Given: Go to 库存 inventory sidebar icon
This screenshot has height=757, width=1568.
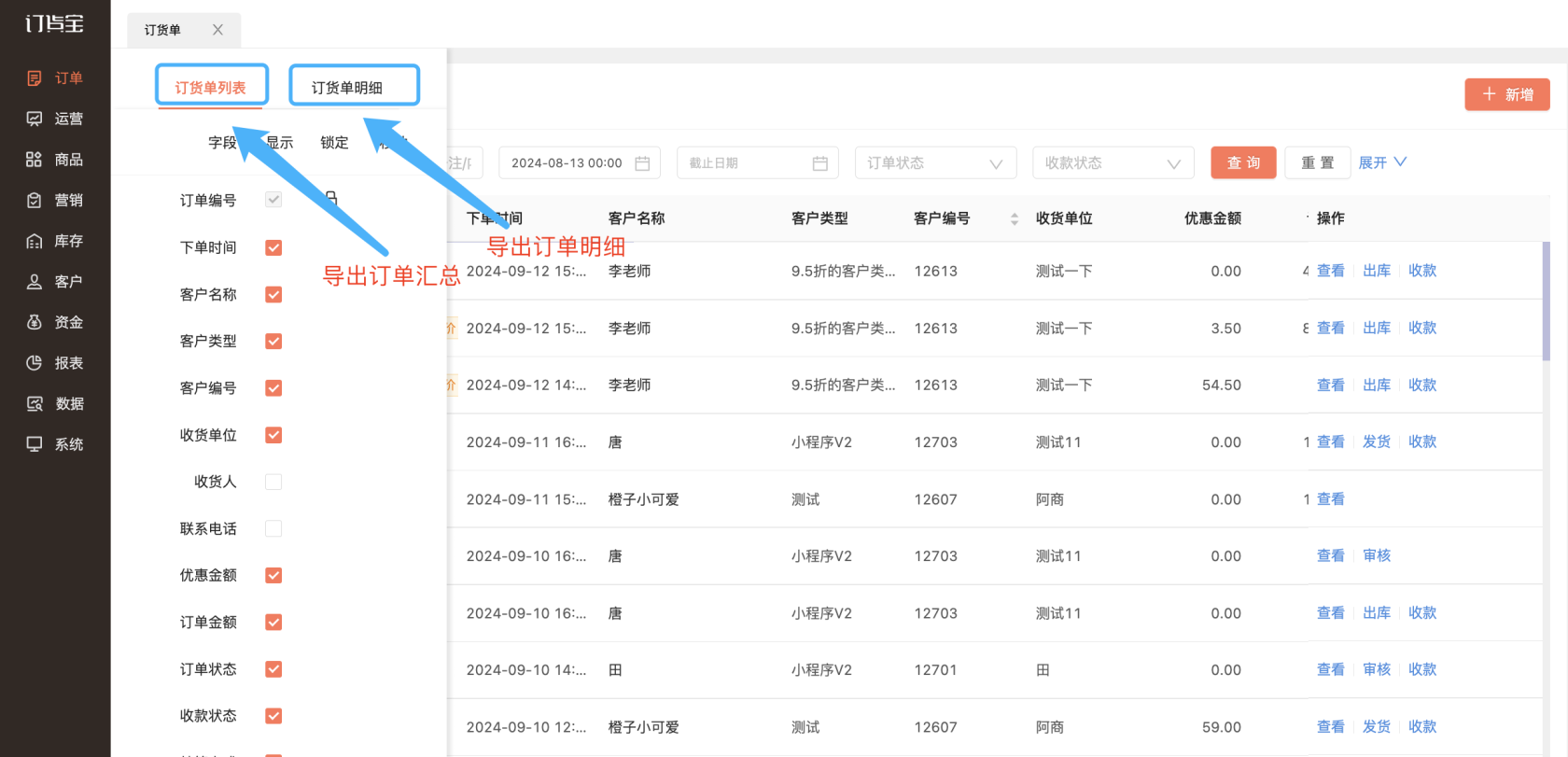Looking at the screenshot, I should click(35, 241).
